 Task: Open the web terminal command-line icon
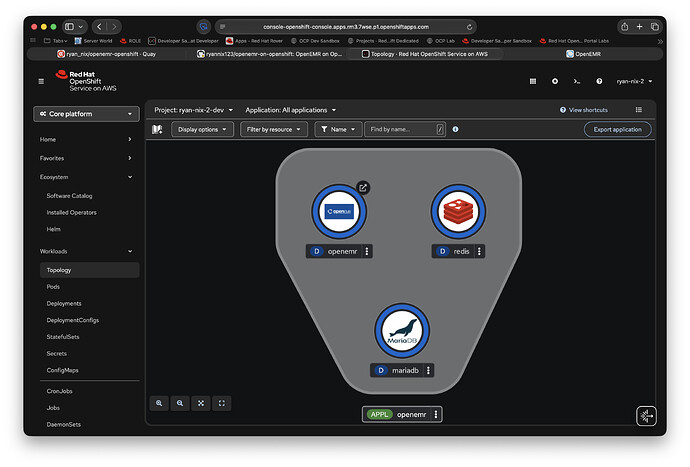tap(577, 81)
